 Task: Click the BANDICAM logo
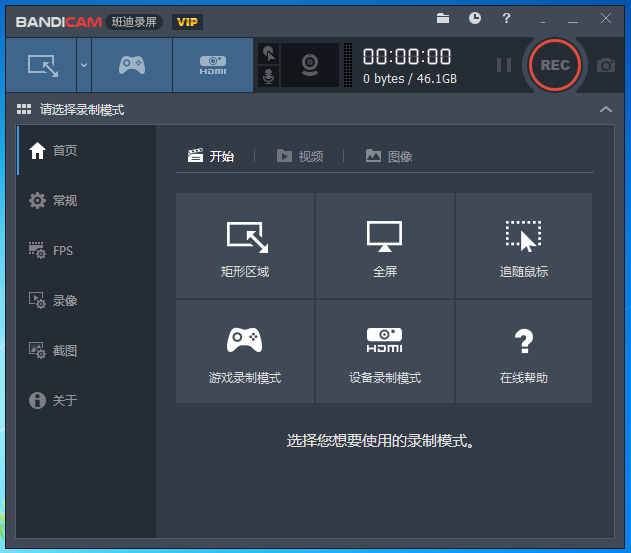point(59,22)
